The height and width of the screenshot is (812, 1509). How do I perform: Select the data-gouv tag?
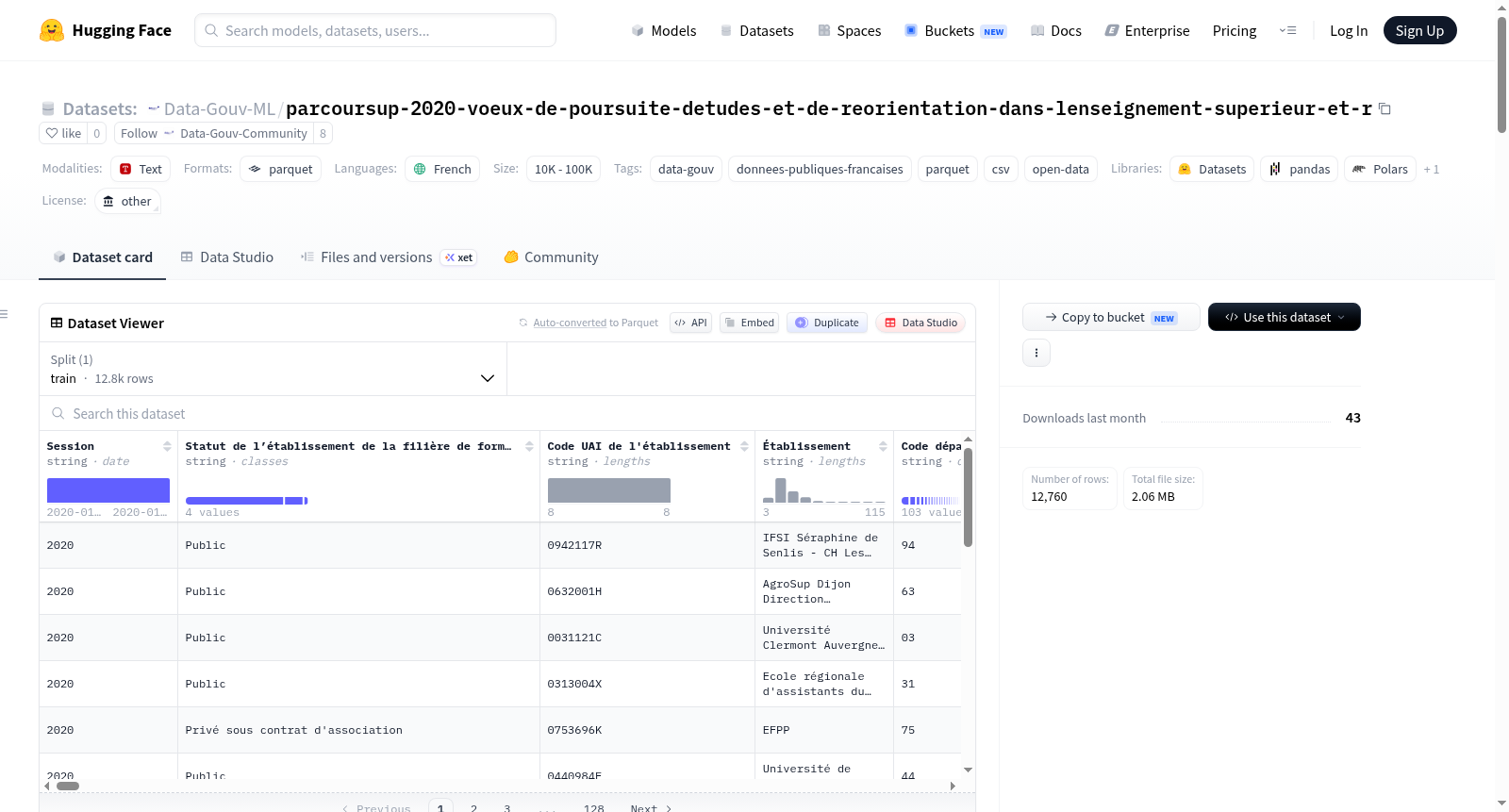(686, 169)
